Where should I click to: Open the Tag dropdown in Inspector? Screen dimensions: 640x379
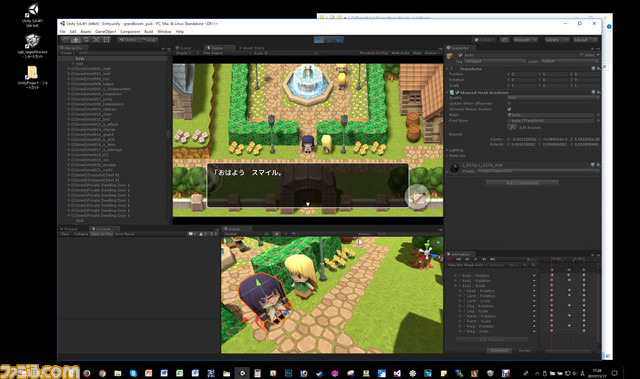click(495, 61)
